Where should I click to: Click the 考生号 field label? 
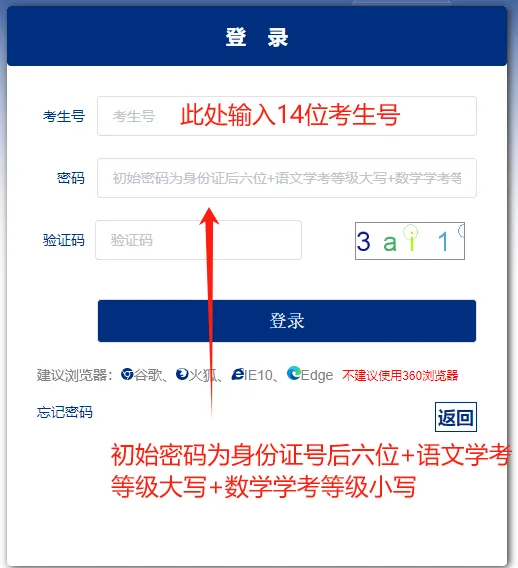coord(64,116)
